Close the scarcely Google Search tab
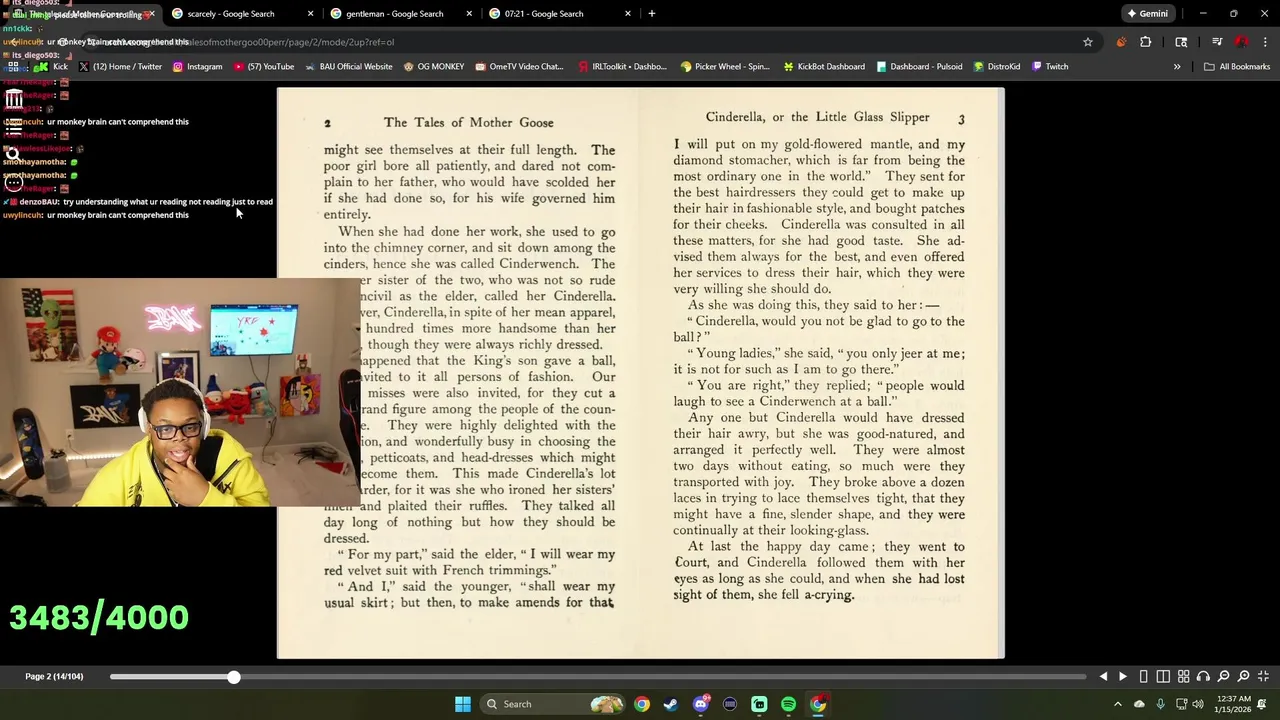The image size is (1280, 720). point(310,14)
